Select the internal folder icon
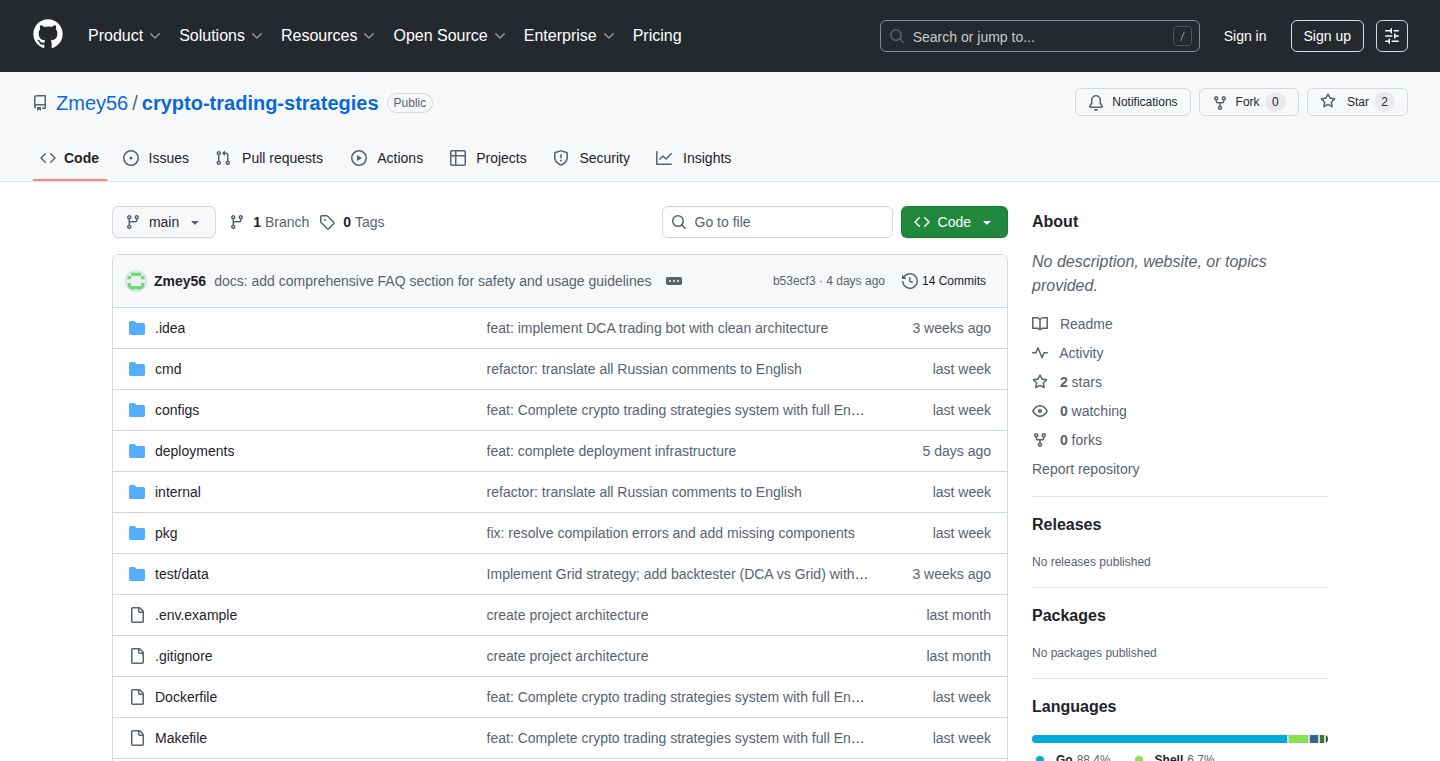 tap(137, 492)
